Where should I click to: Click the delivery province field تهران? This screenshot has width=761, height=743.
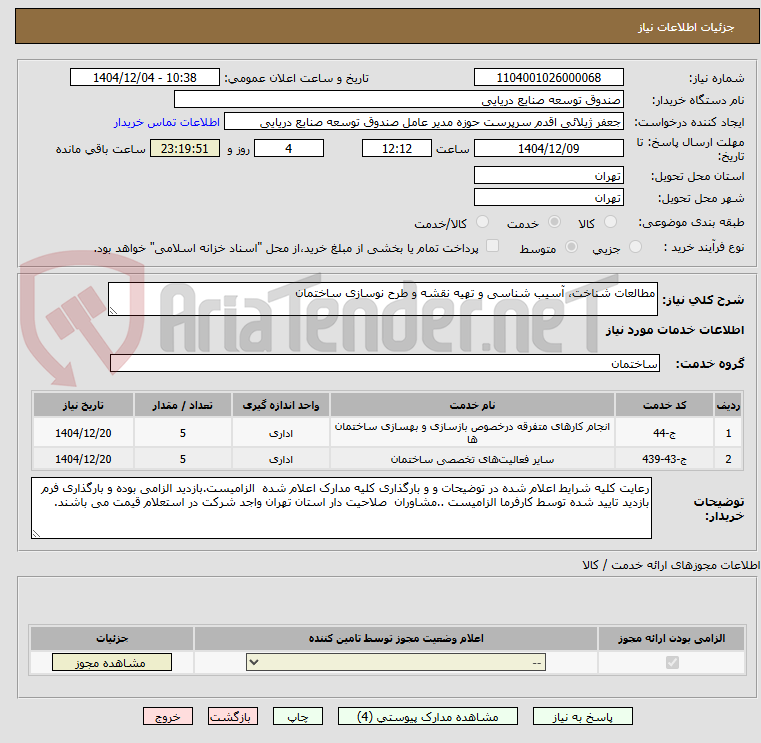coord(548,175)
